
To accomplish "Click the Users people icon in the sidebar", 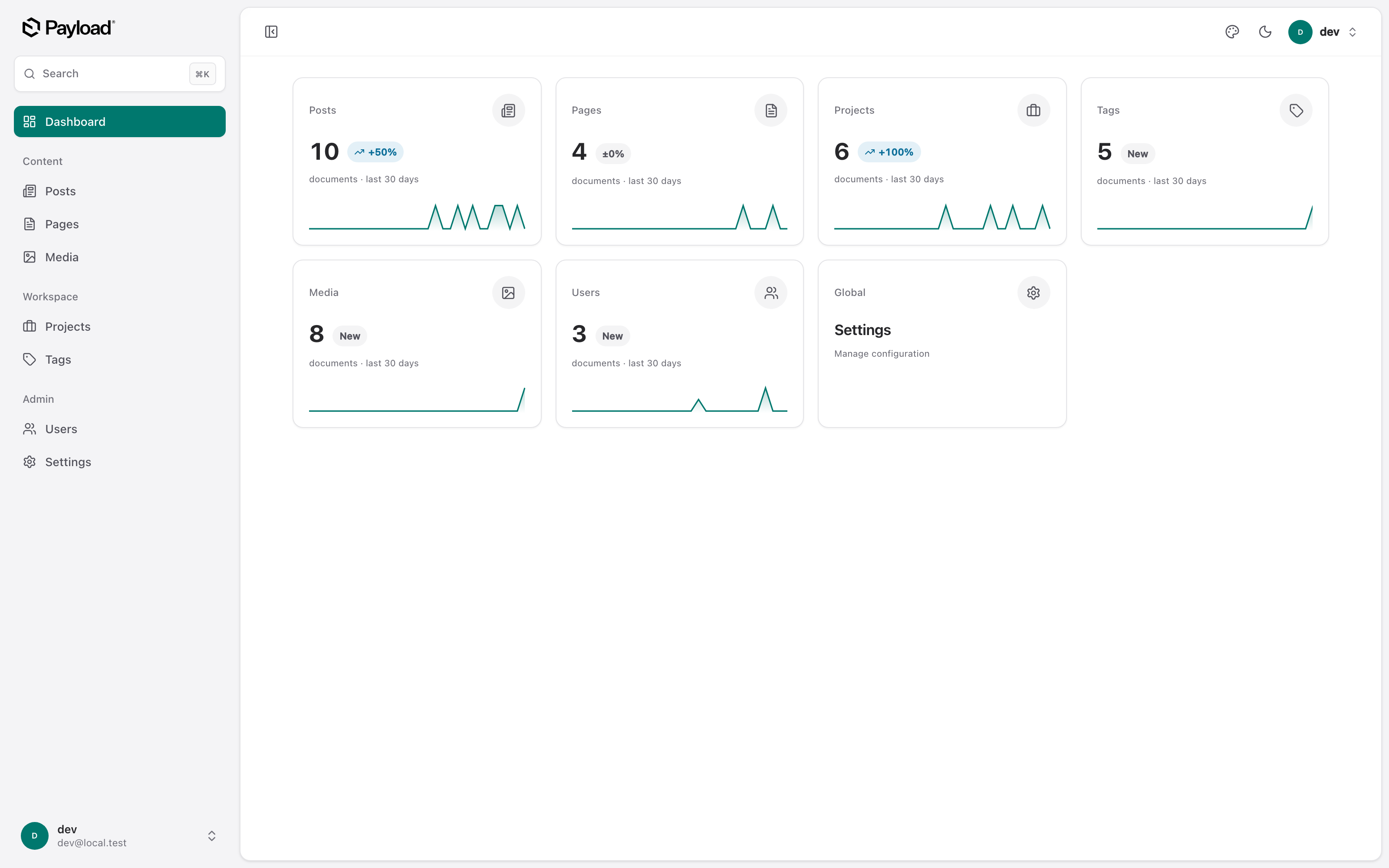I will coord(29,429).
